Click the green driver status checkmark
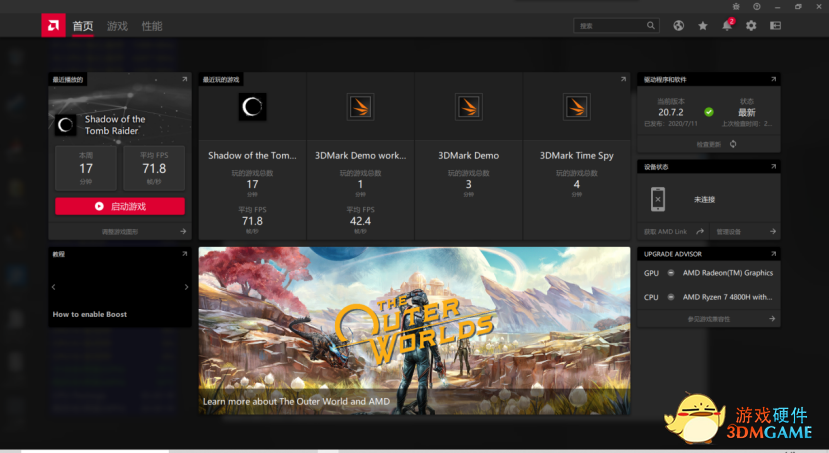The image size is (829, 453). pos(709,112)
